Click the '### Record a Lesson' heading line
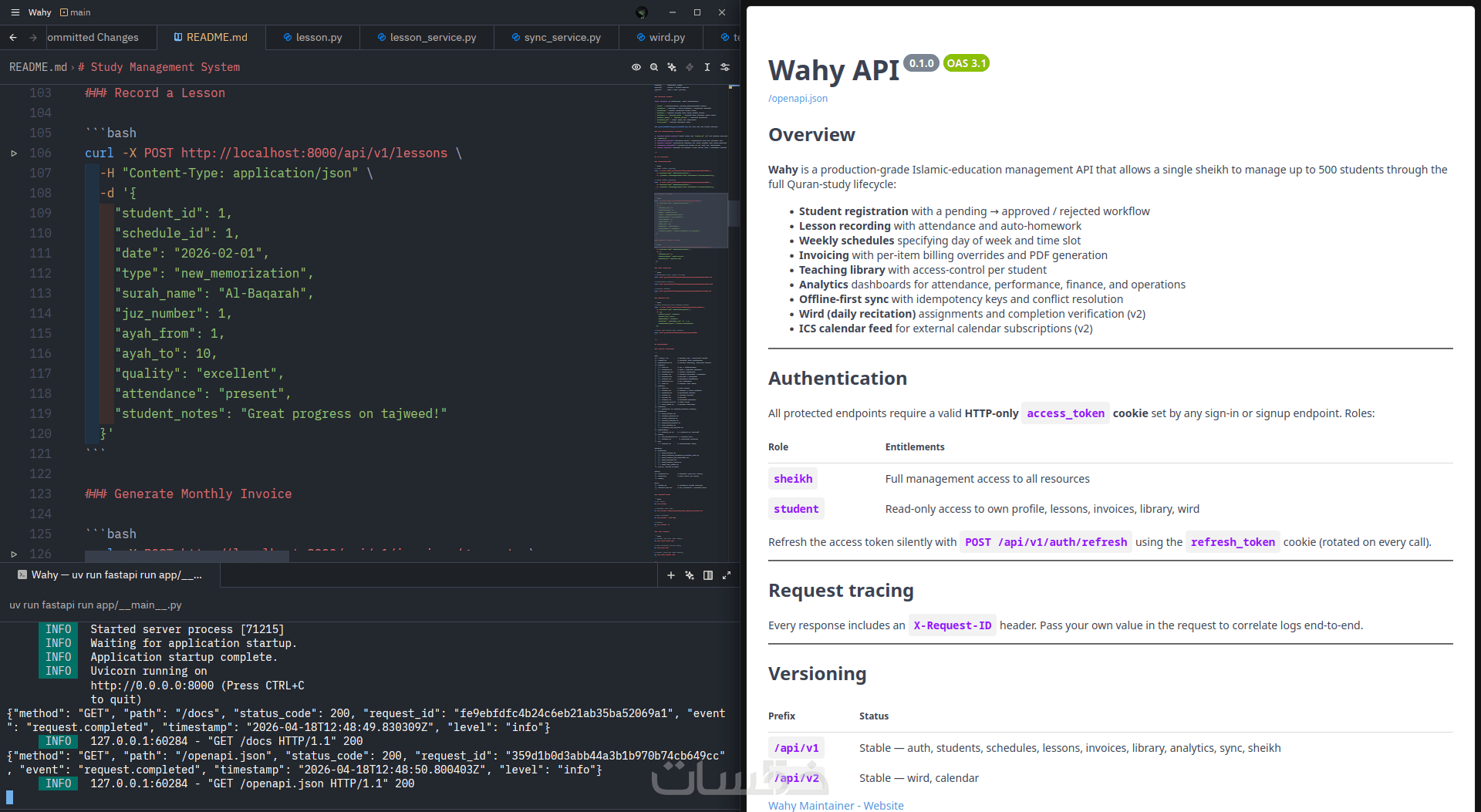 155,93
